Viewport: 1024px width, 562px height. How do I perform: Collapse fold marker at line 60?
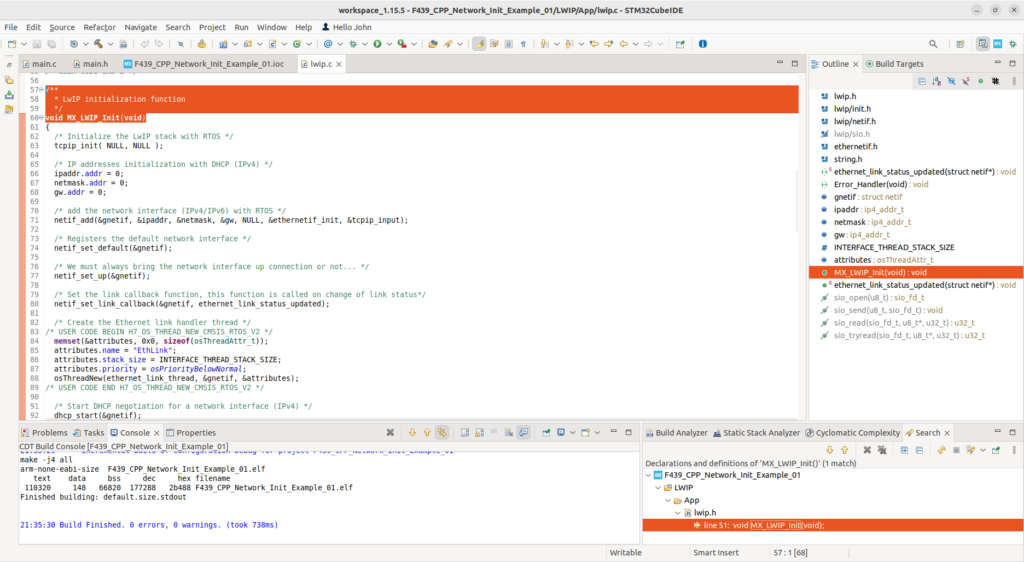click(42, 118)
